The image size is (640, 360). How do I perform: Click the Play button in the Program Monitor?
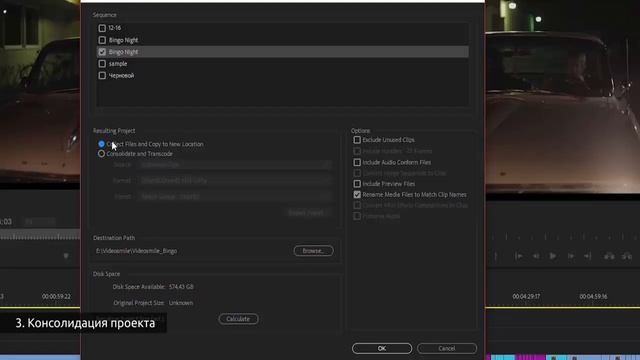(x=553, y=256)
